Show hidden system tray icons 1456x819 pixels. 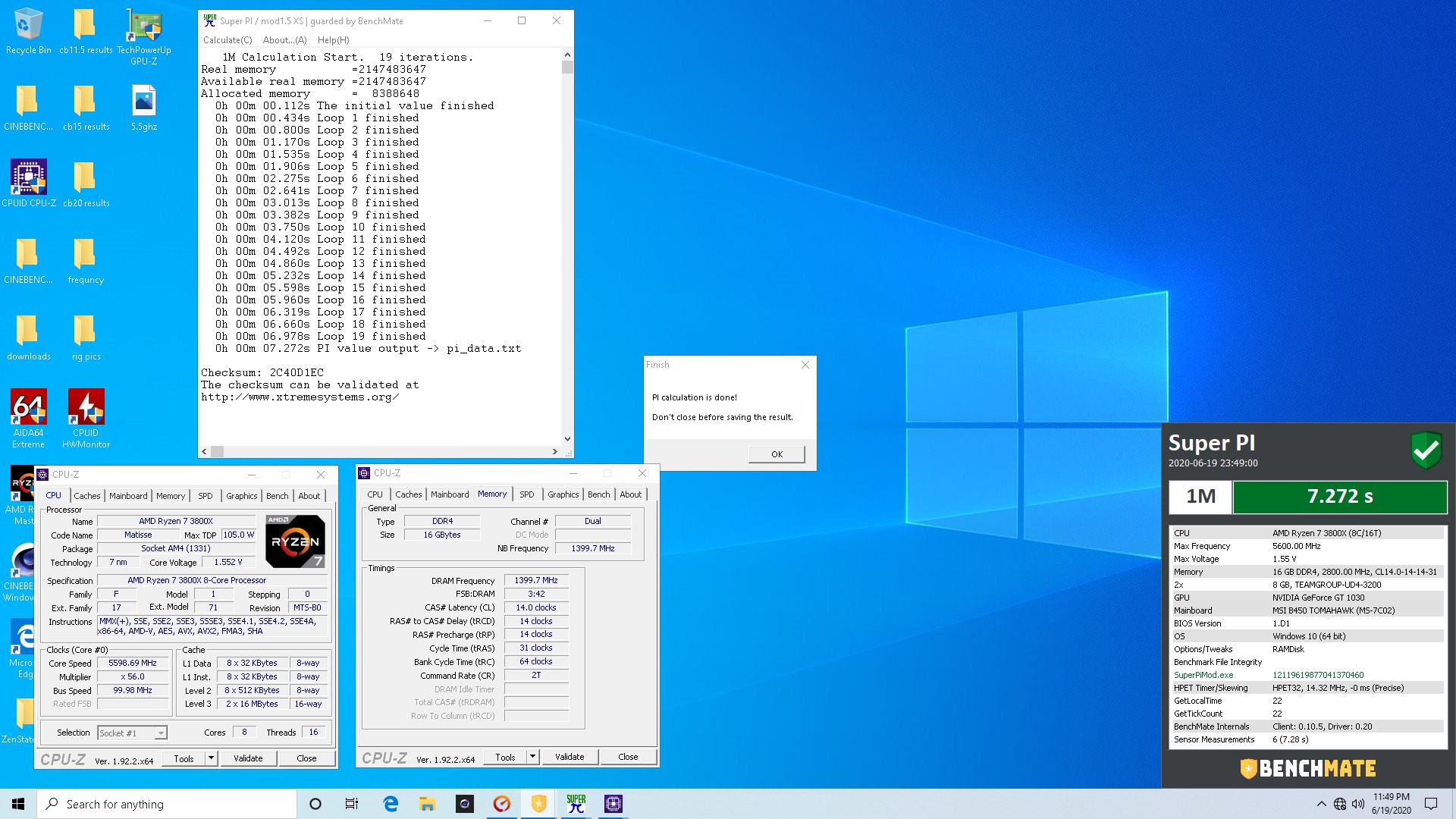coord(1321,804)
